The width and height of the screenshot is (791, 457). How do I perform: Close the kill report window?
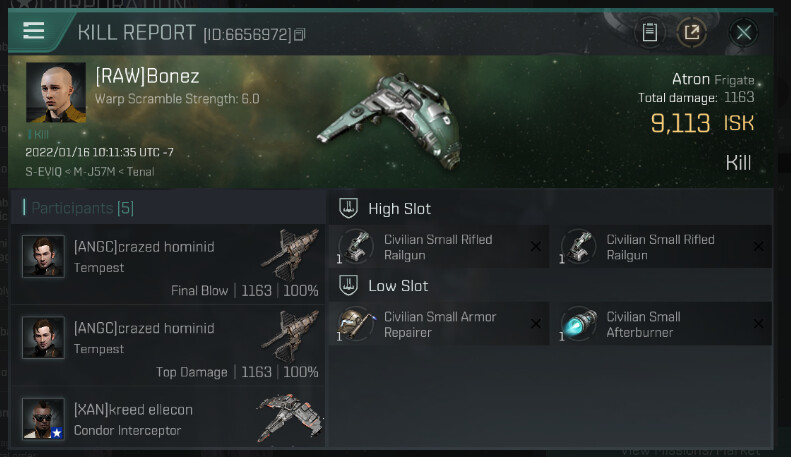(743, 32)
